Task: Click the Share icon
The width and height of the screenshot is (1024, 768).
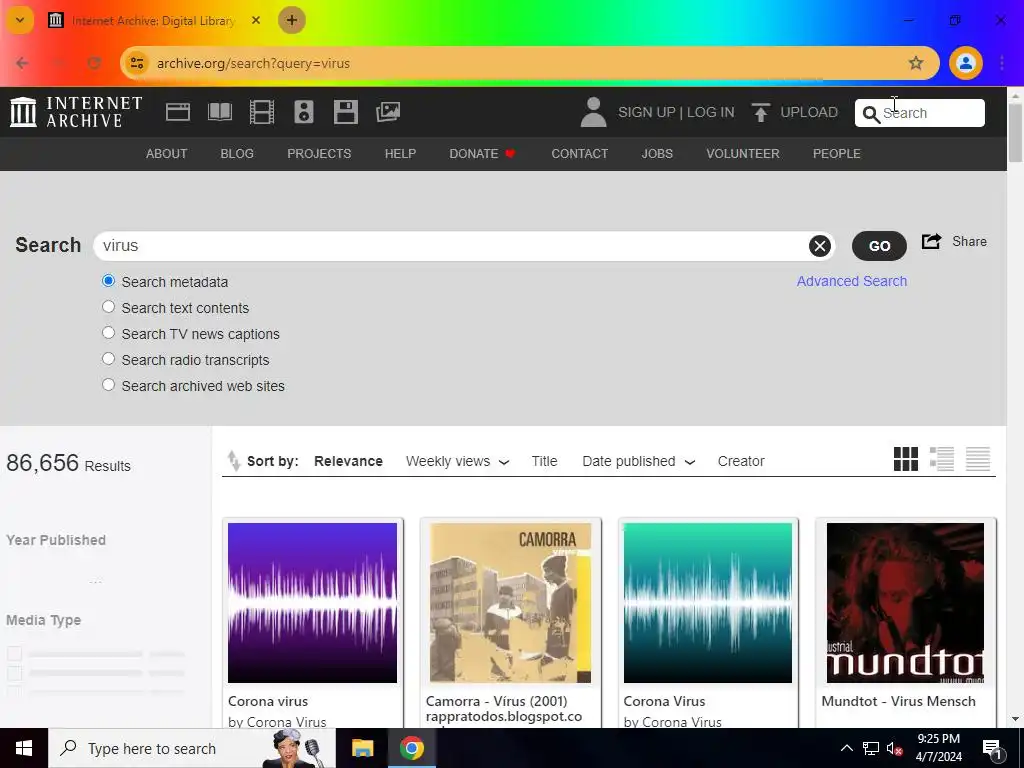Action: (x=931, y=241)
